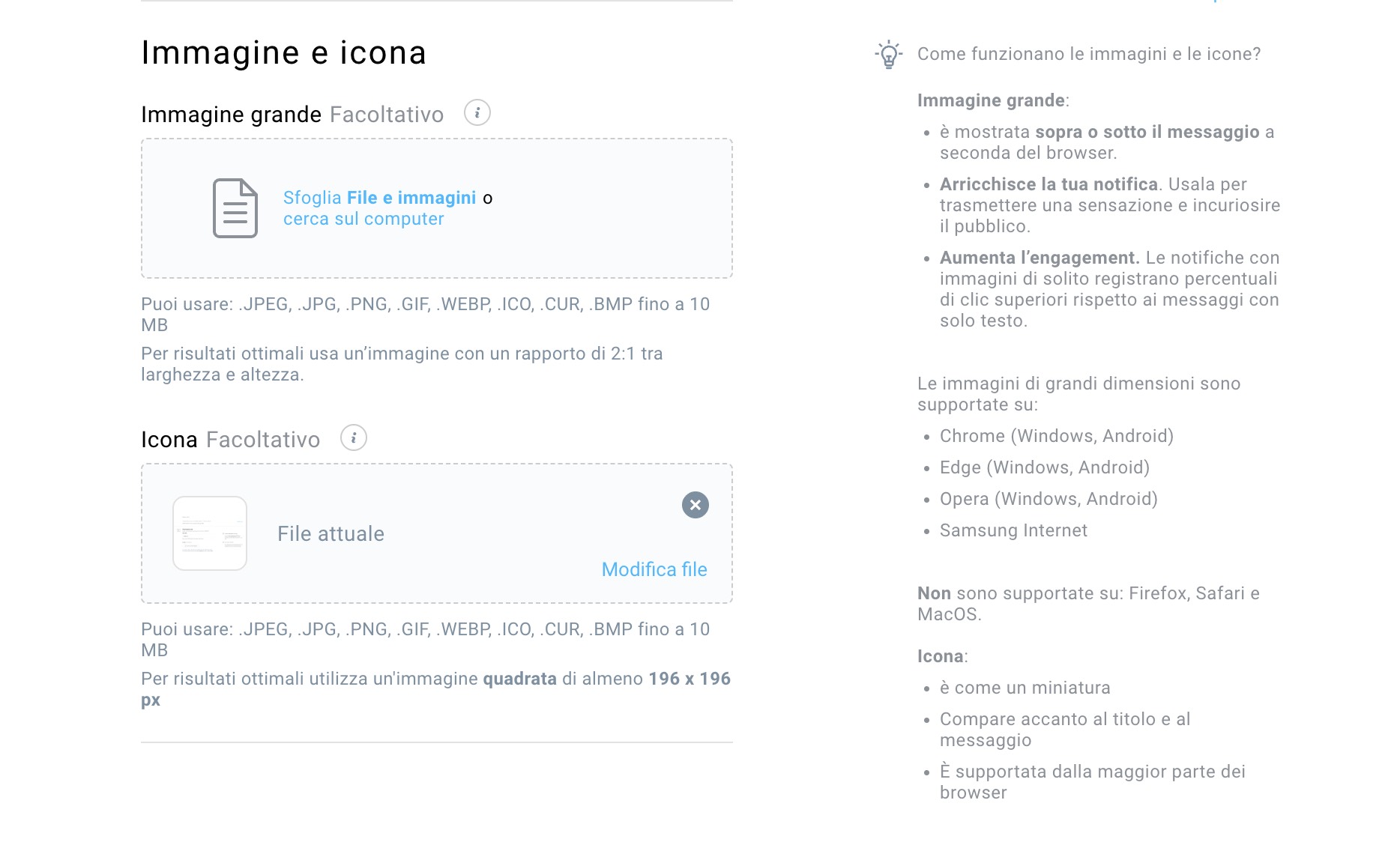Click the "Immagine e icona" section heading
Screen dimensions: 1400x845
pos(283,53)
